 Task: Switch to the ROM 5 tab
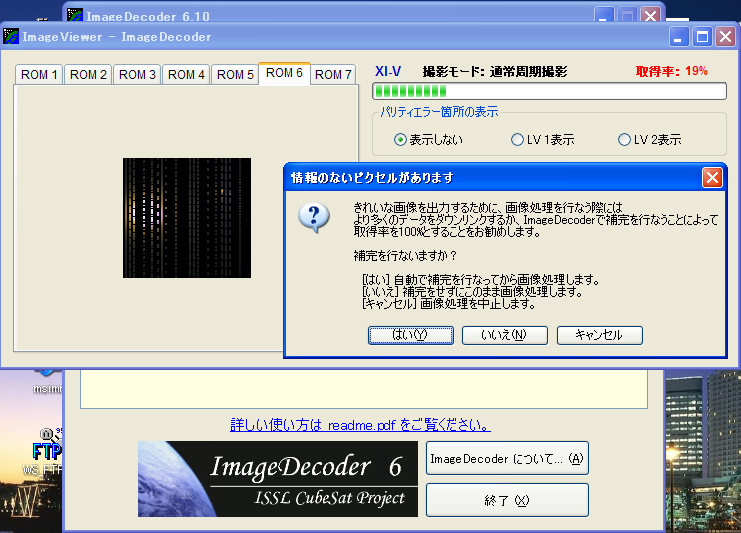coord(235,75)
